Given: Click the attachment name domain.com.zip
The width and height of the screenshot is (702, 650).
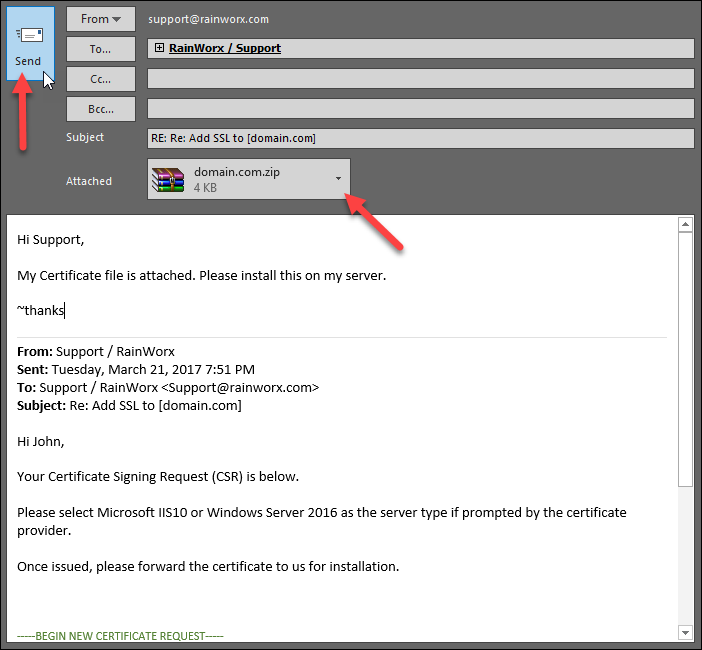Looking at the screenshot, I should 237,172.
